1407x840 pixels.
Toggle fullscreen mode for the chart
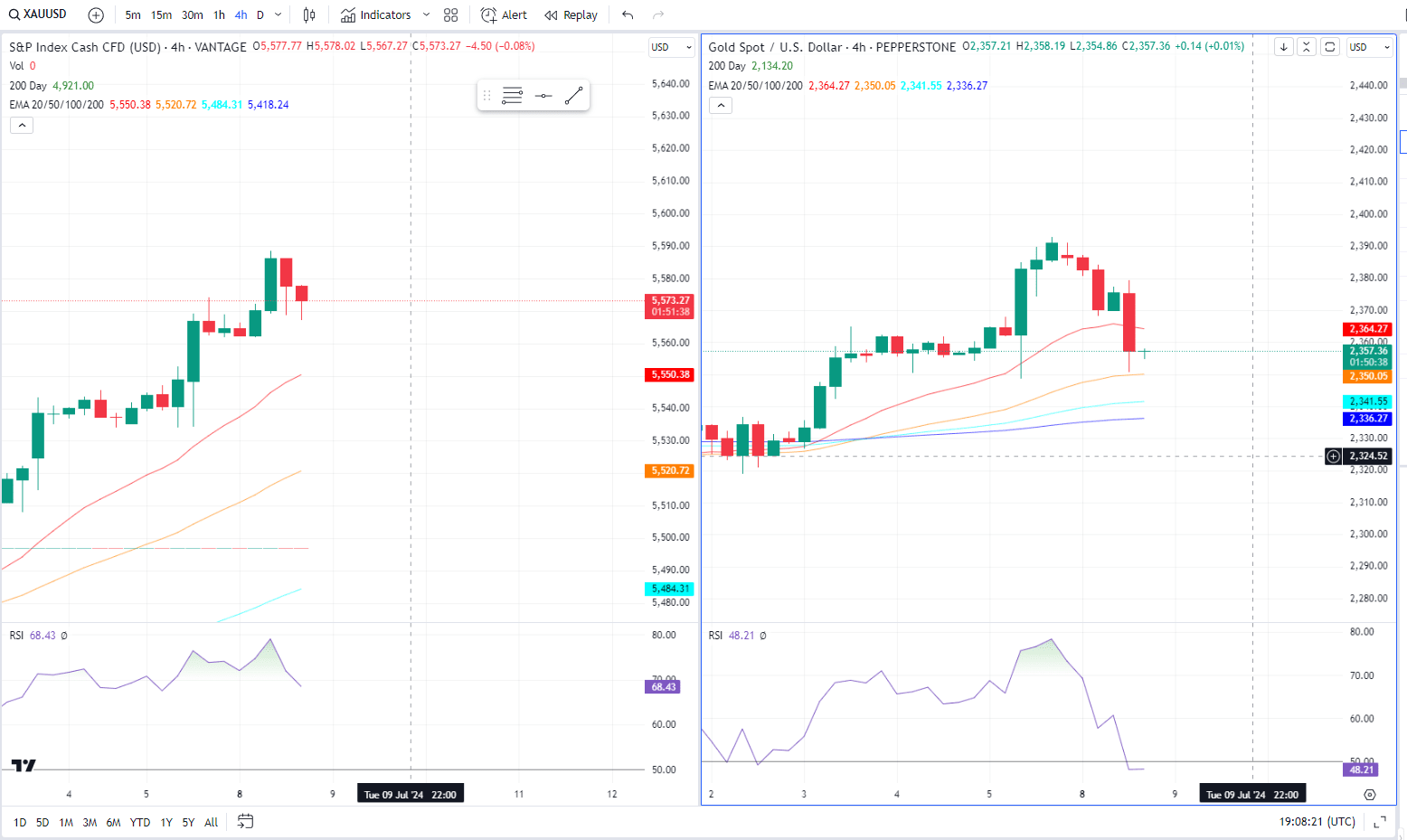[1380, 822]
